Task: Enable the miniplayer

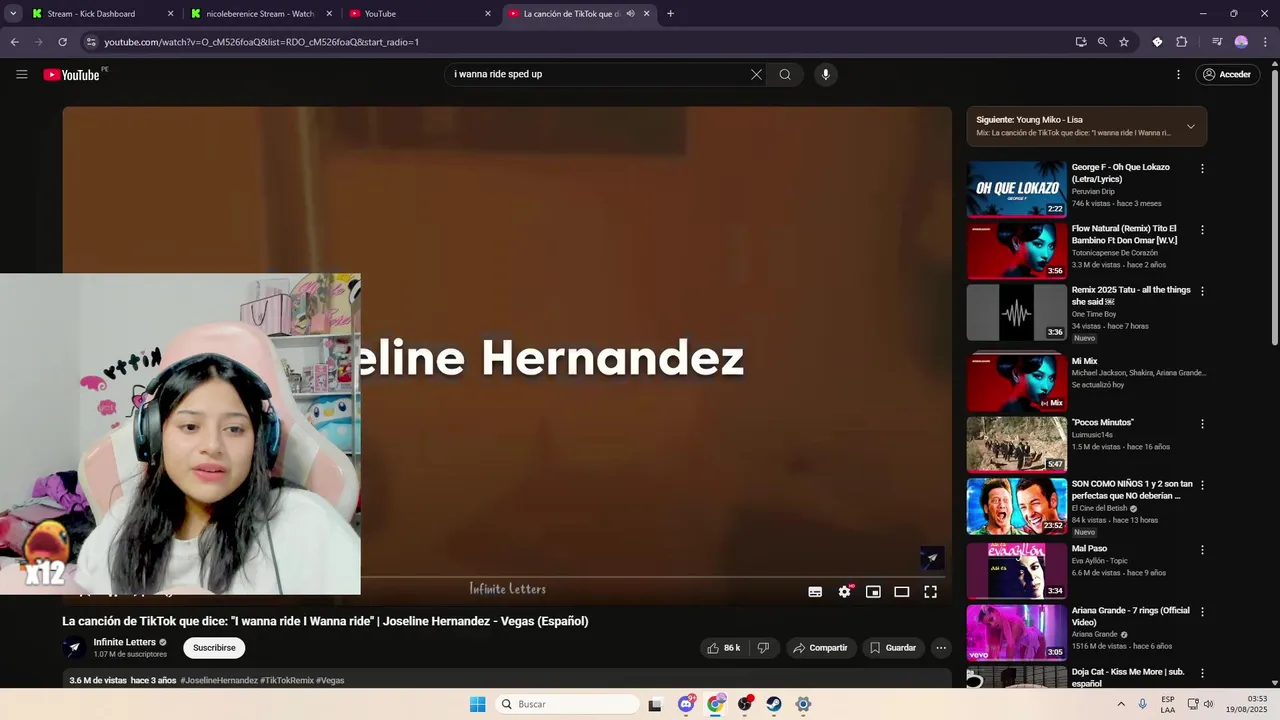Action: pos(873,592)
